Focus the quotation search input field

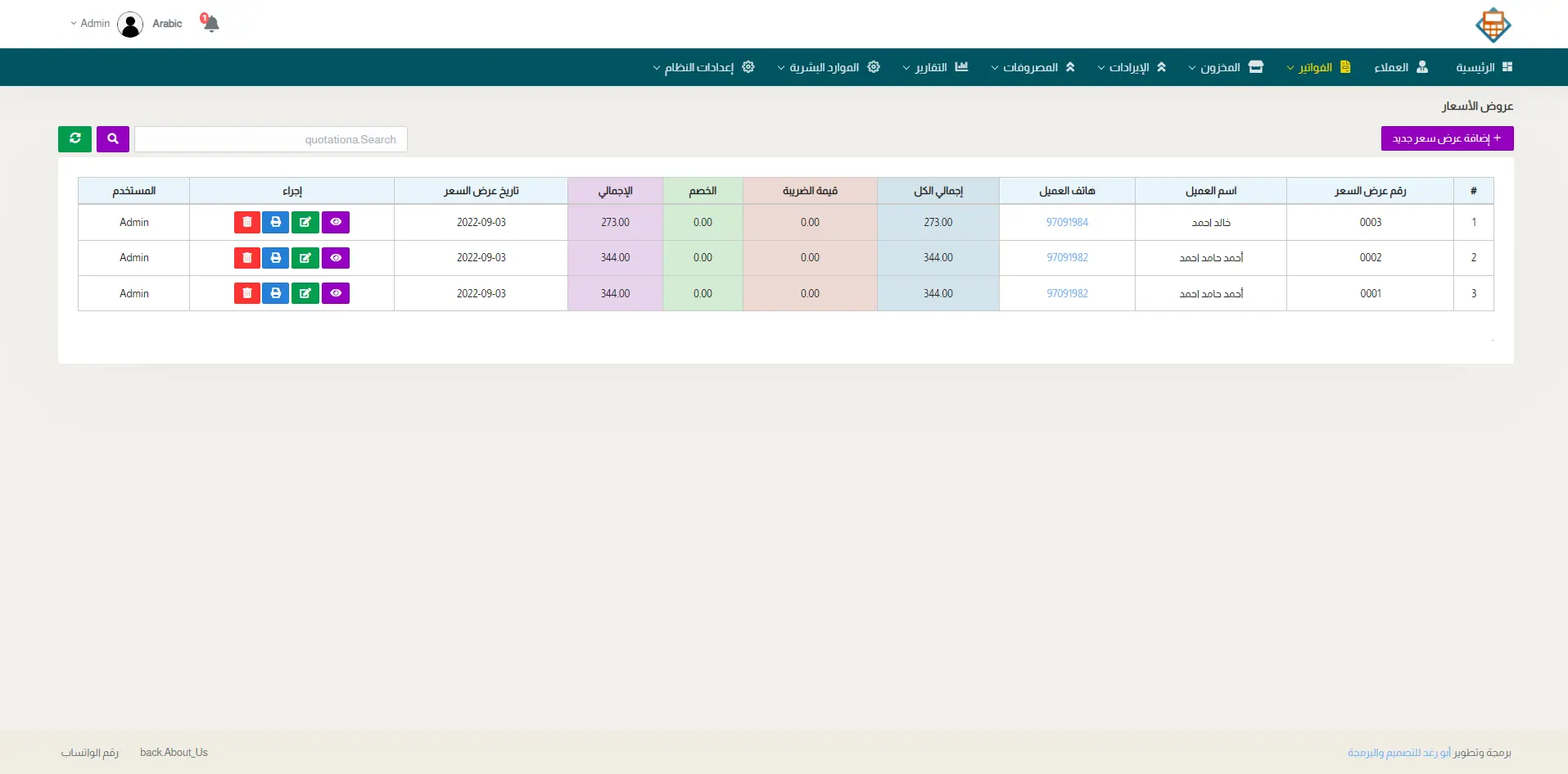tap(270, 139)
